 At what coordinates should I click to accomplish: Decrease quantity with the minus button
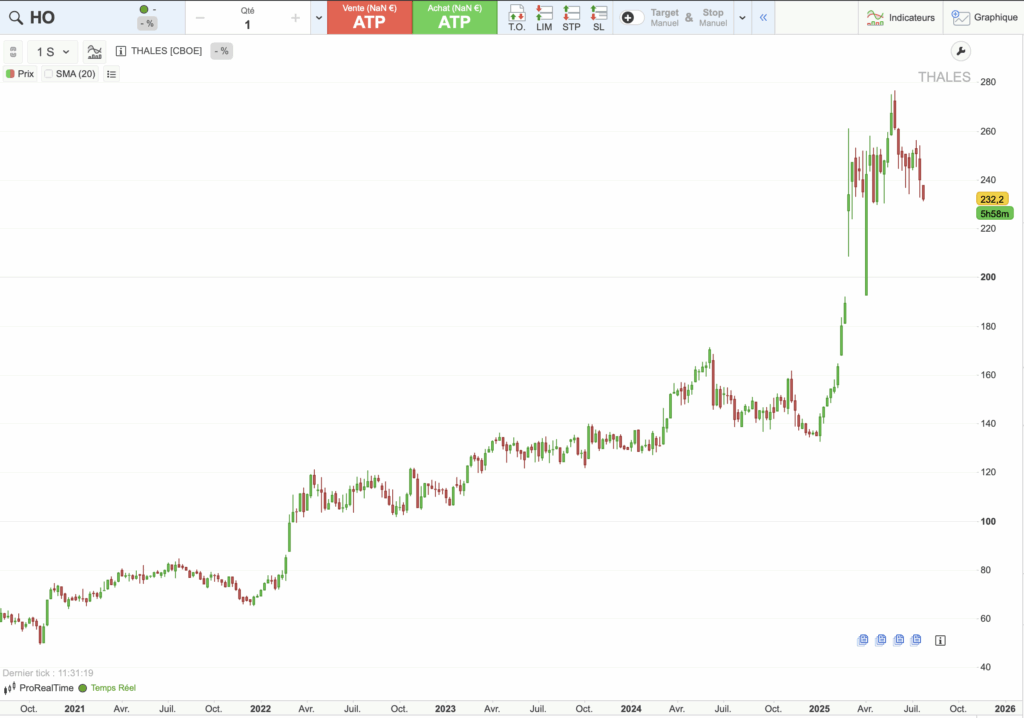(200, 18)
